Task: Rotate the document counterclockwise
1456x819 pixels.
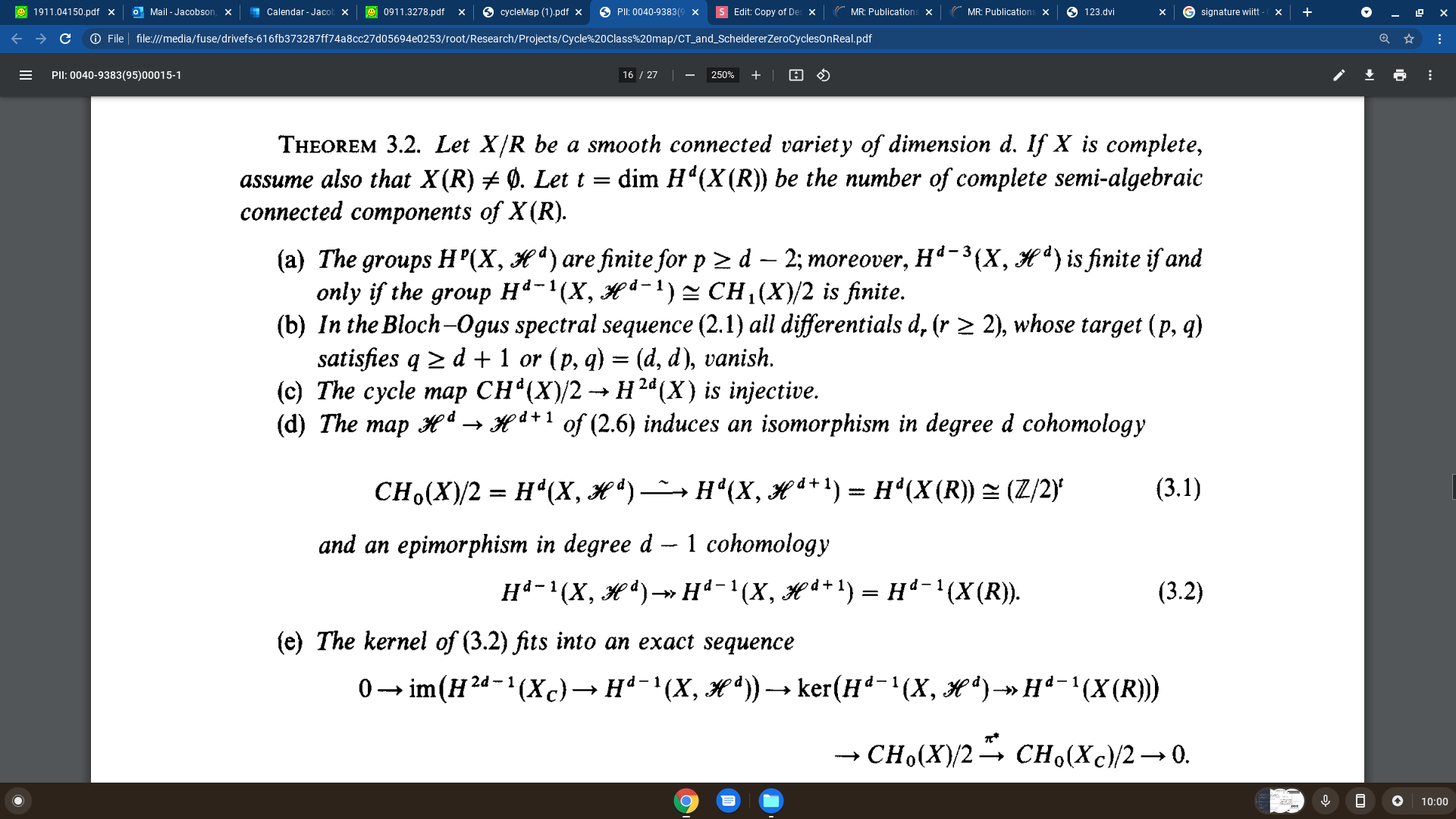Action: [823, 75]
